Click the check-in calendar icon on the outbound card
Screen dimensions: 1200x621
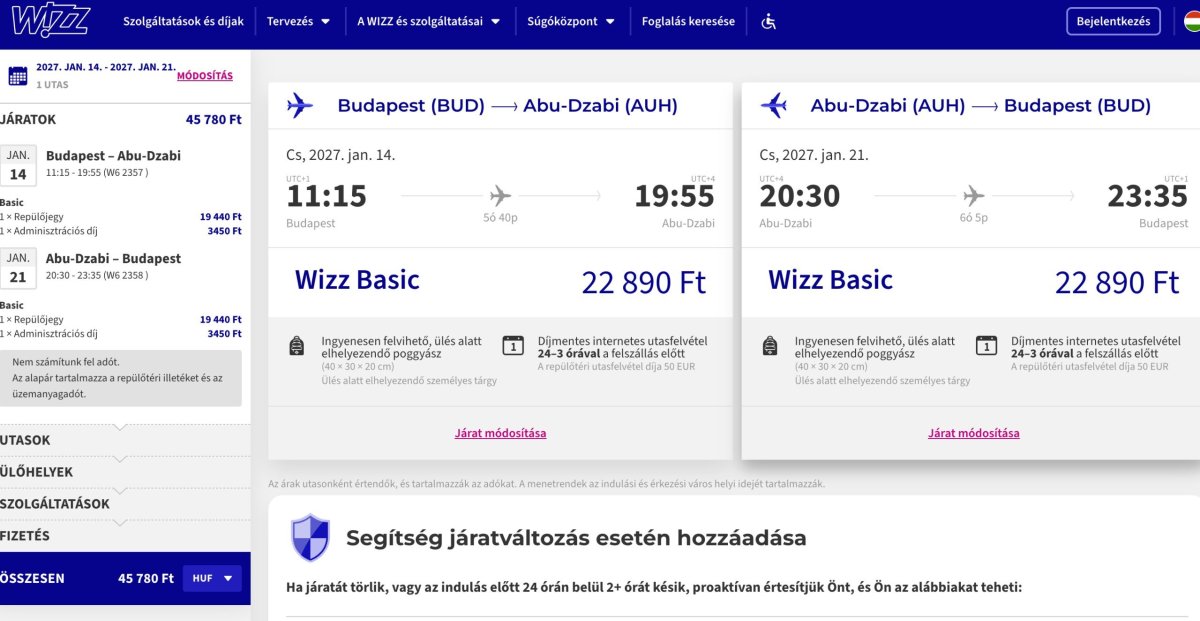coord(513,345)
